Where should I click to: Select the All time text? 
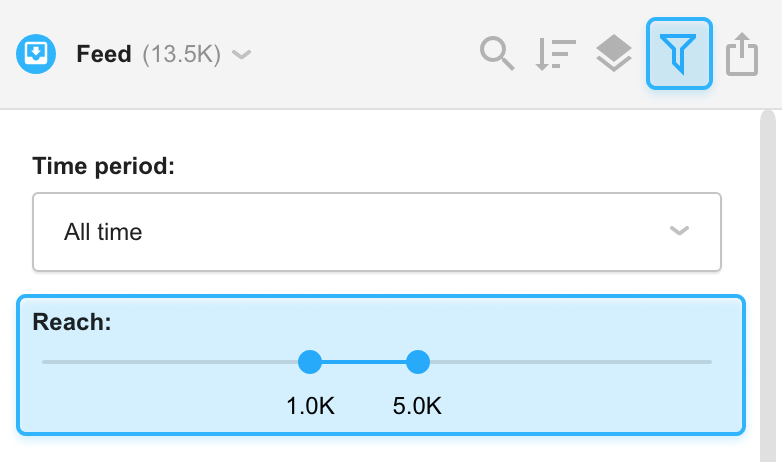pyautogui.click(x=103, y=232)
